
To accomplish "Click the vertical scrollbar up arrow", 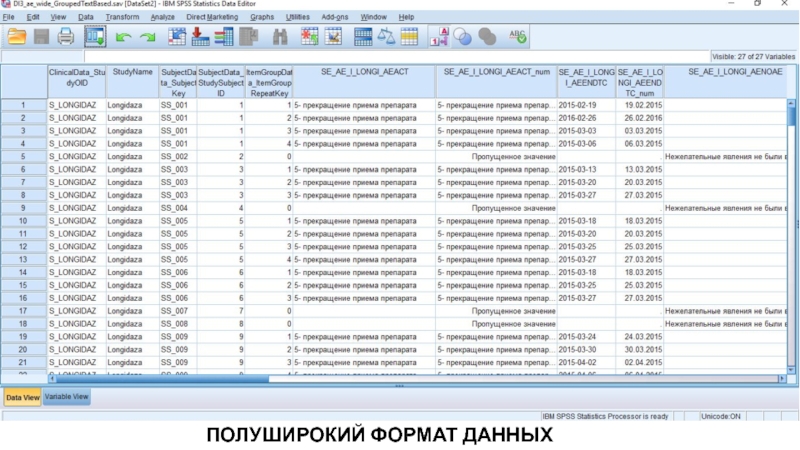I will coord(791,104).
